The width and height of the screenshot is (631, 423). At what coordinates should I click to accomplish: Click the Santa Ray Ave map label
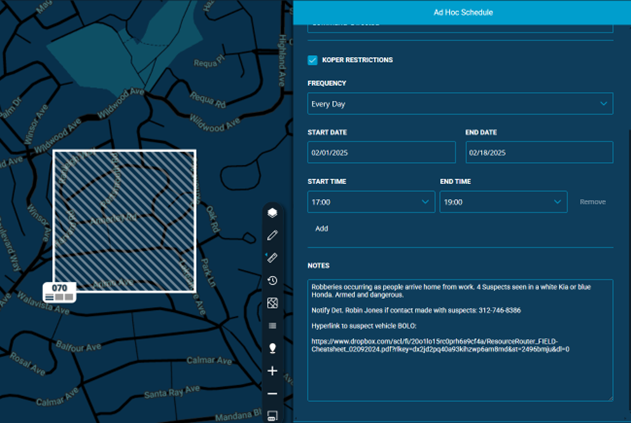coord(172,392)
